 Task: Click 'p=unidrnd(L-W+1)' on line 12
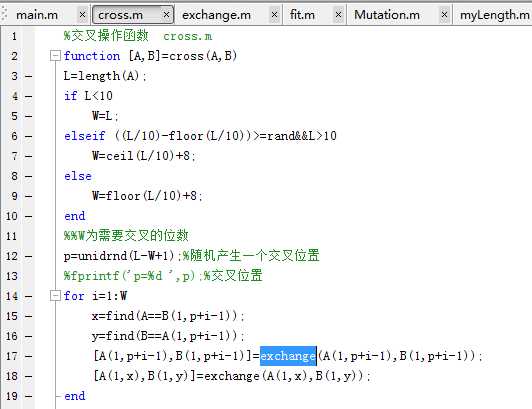coord(119,256)
